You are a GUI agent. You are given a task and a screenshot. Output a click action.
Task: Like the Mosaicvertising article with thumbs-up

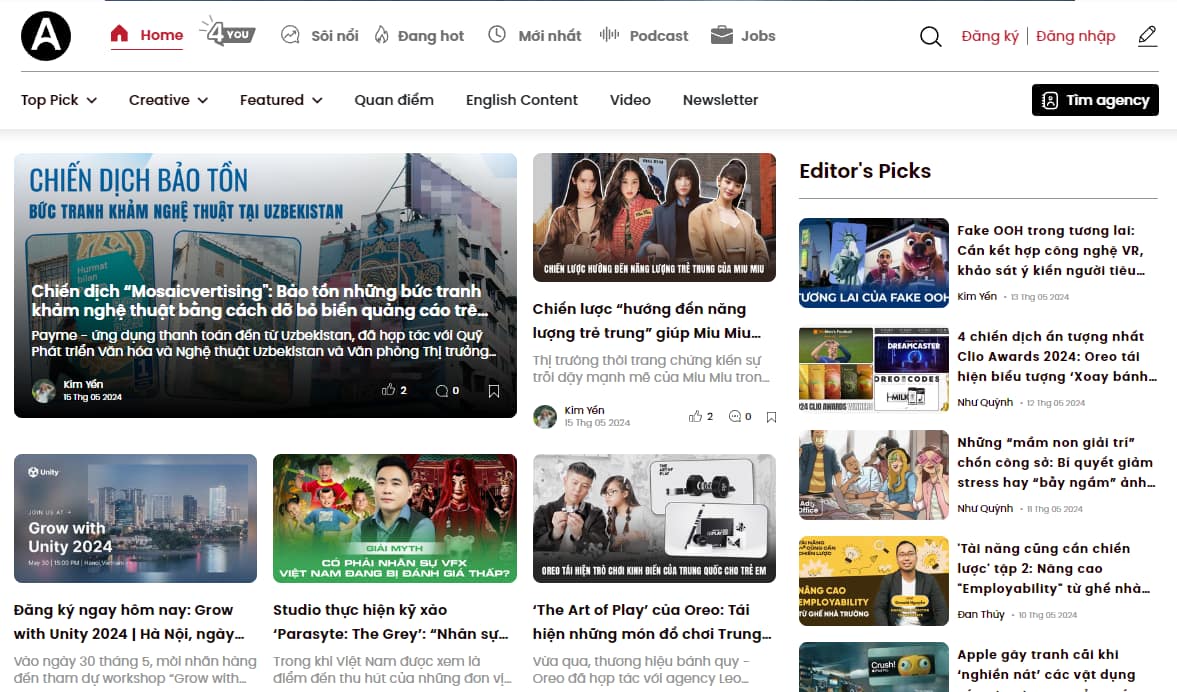388,390
